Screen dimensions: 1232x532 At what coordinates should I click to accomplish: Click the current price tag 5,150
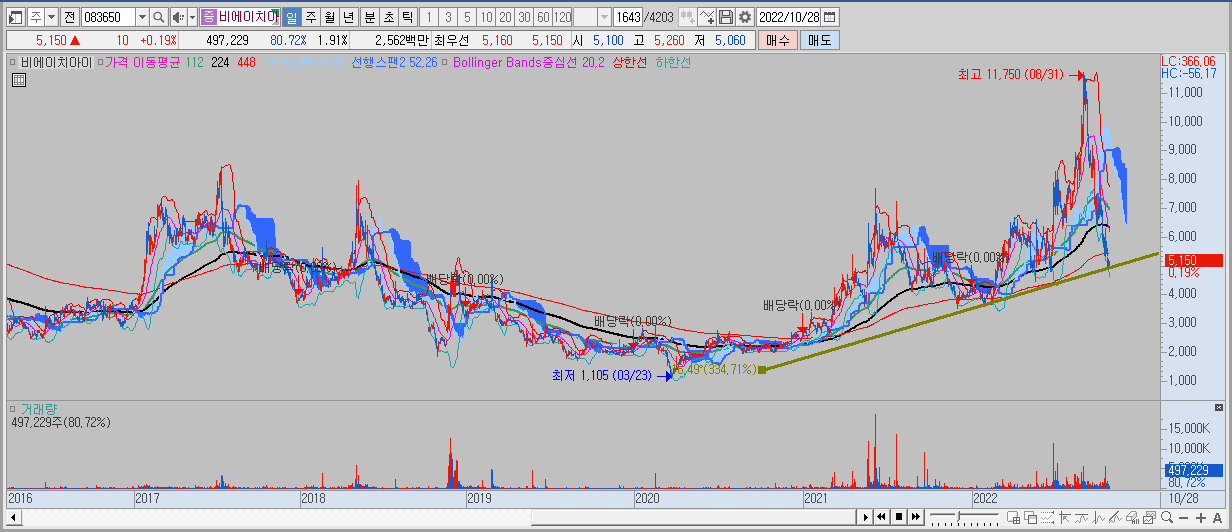(x=1191, y=260)
